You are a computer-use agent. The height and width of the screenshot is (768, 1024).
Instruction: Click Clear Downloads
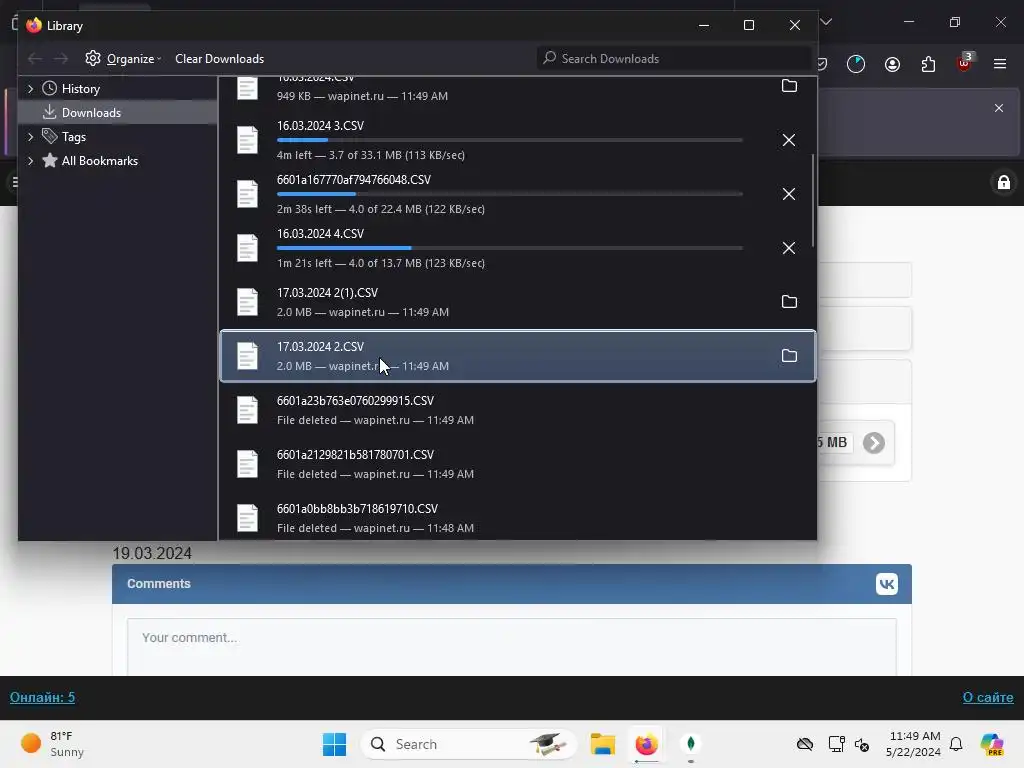coord(219,59)
